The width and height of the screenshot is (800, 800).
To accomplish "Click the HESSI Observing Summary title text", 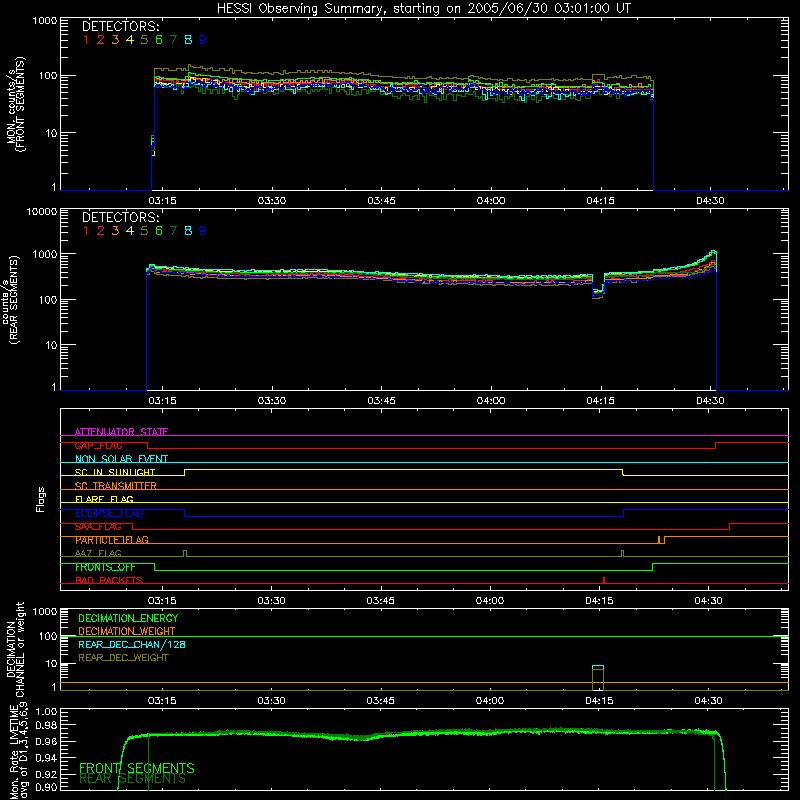I will point(424,9).
